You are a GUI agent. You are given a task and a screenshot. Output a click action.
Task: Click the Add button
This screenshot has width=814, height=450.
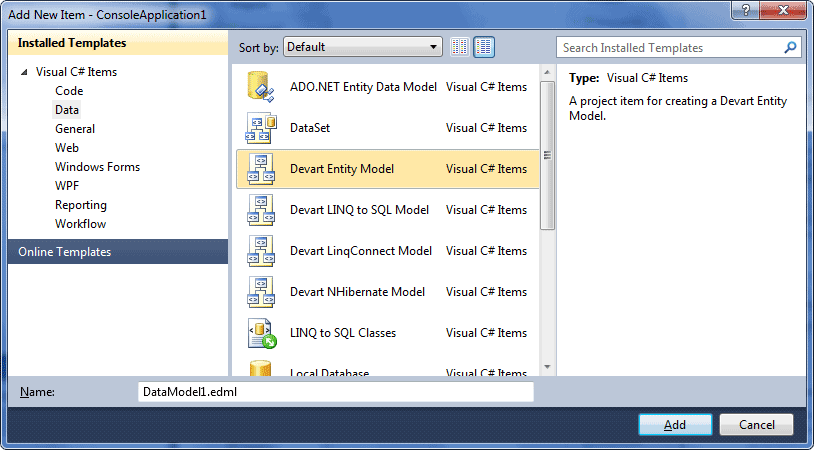tap(675, 425)
